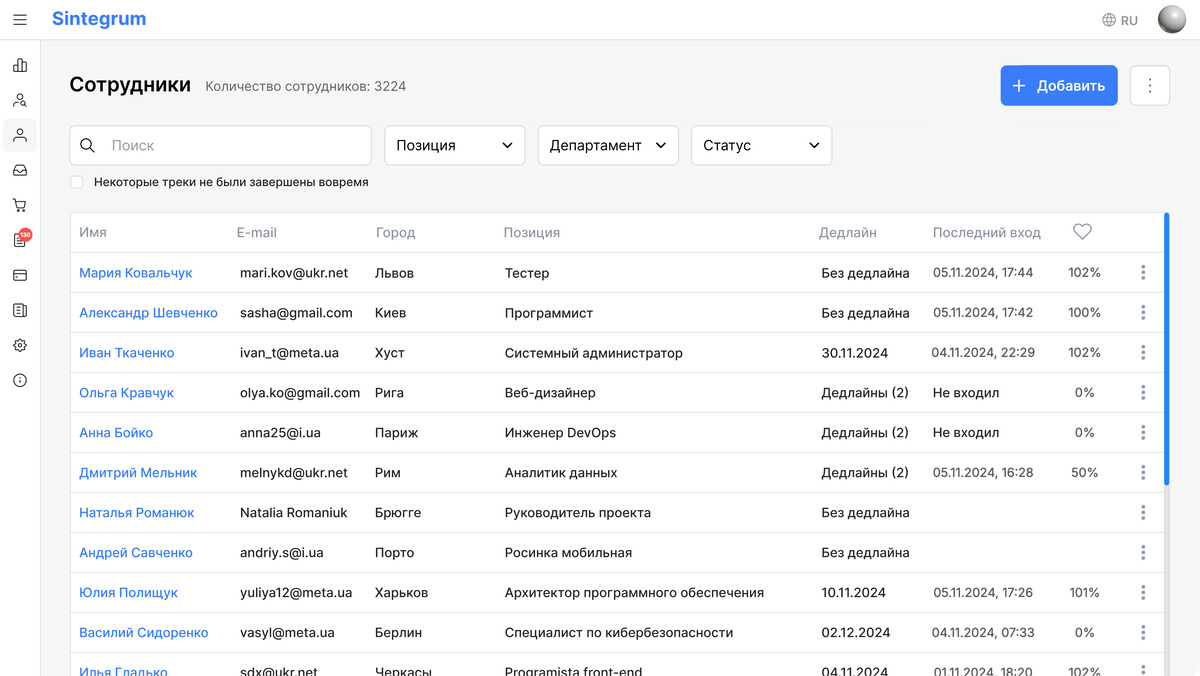1200x676 pixels.
Task: Open employee Анна Бойко
Action: point(116,432)
